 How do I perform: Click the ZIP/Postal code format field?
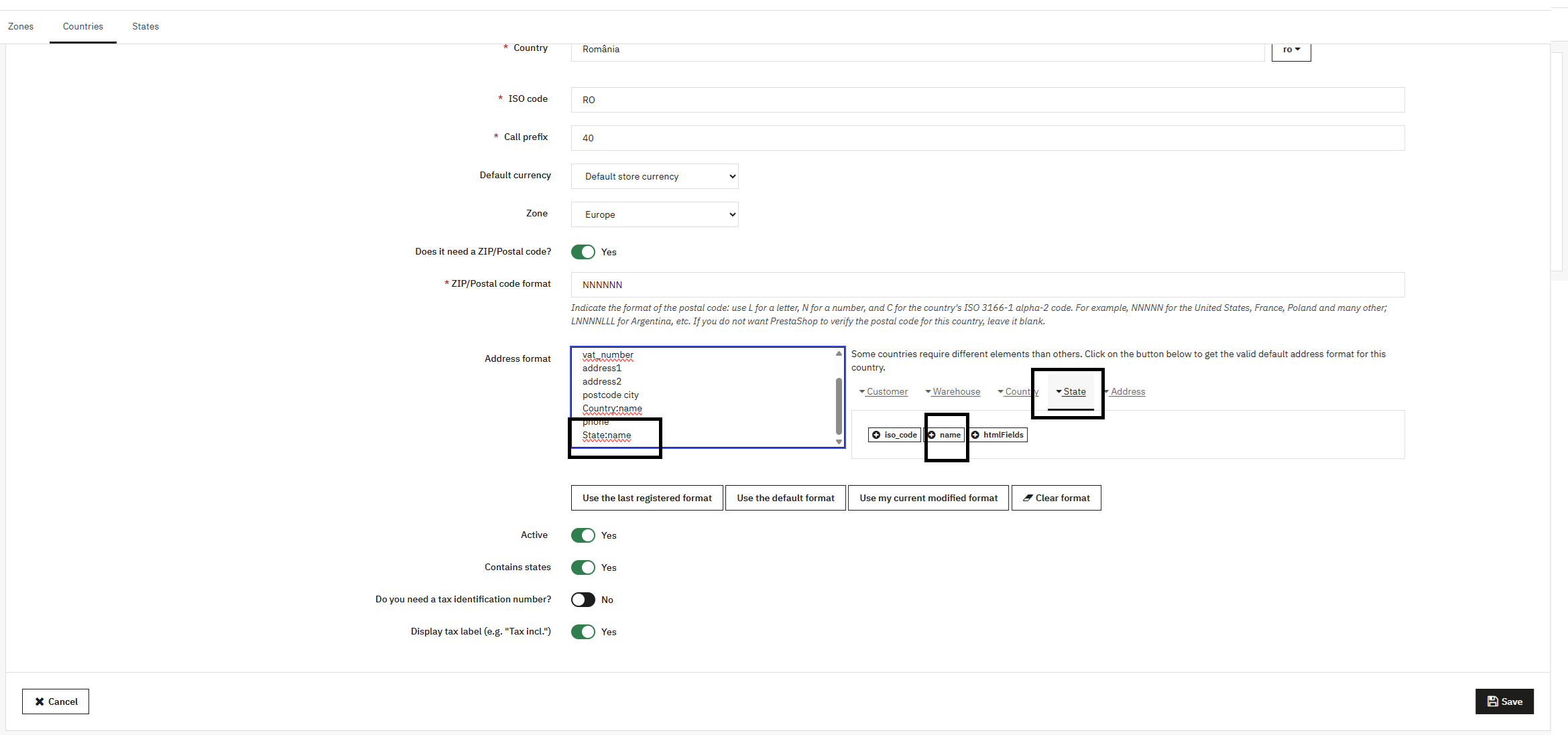coord(987,285)
